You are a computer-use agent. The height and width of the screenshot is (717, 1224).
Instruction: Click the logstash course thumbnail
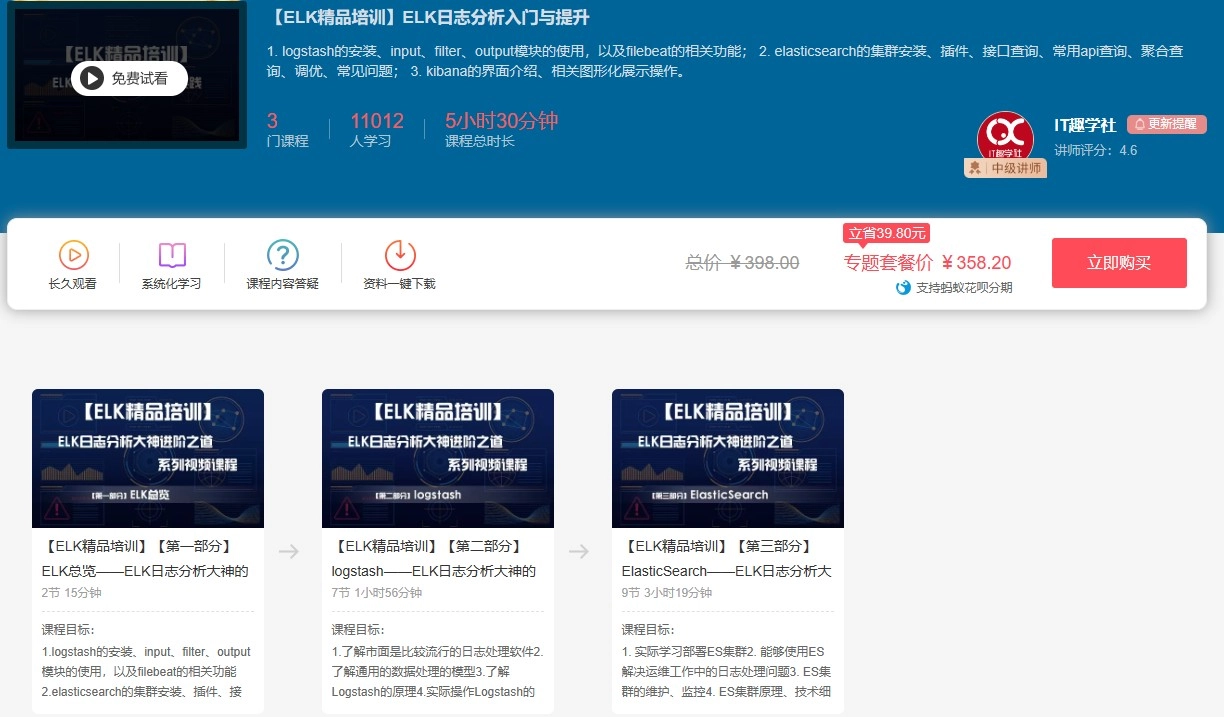point(437,457)
